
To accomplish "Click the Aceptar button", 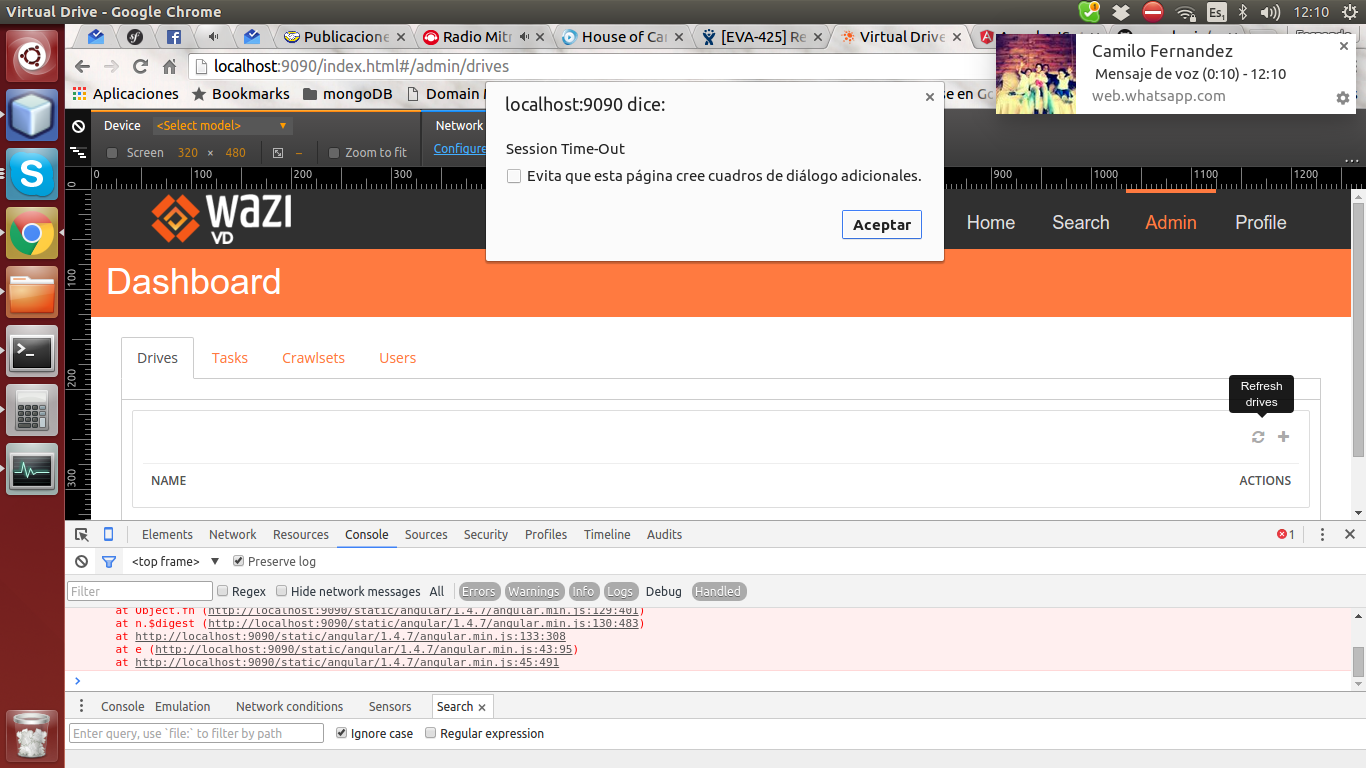I will coord(882,225).
